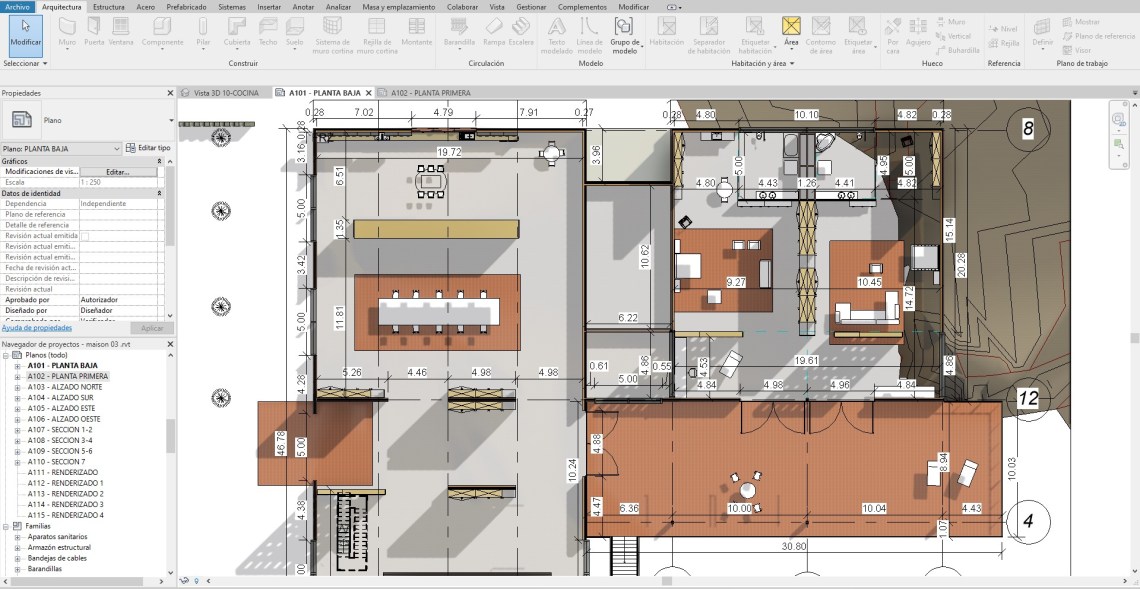Expand the Aparatos sanitarios family node
The width and height of the screenshot is (1140, 589).
coord(17,537)
